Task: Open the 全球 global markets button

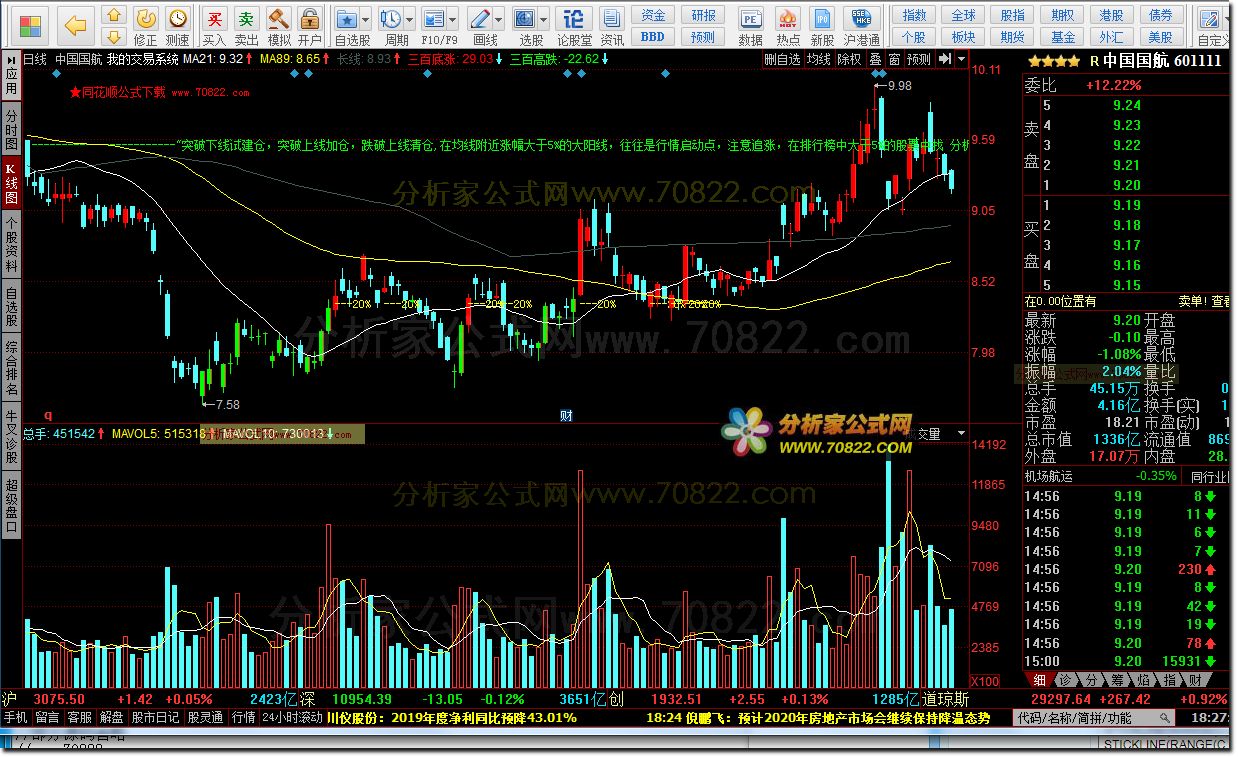Action: [963, 15]
